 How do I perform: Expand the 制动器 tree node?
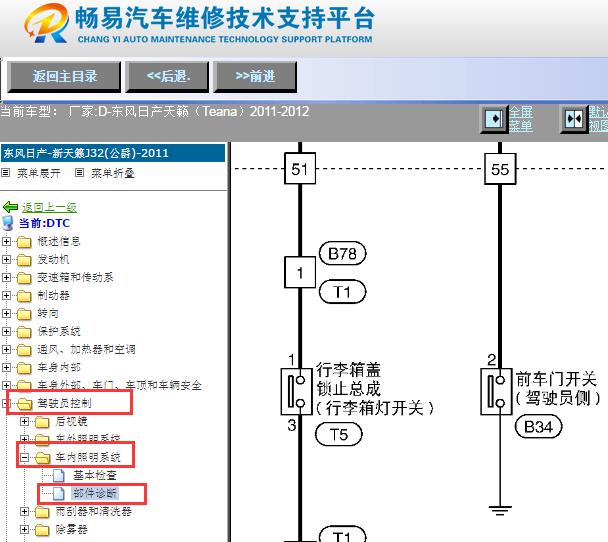point(6,295)
